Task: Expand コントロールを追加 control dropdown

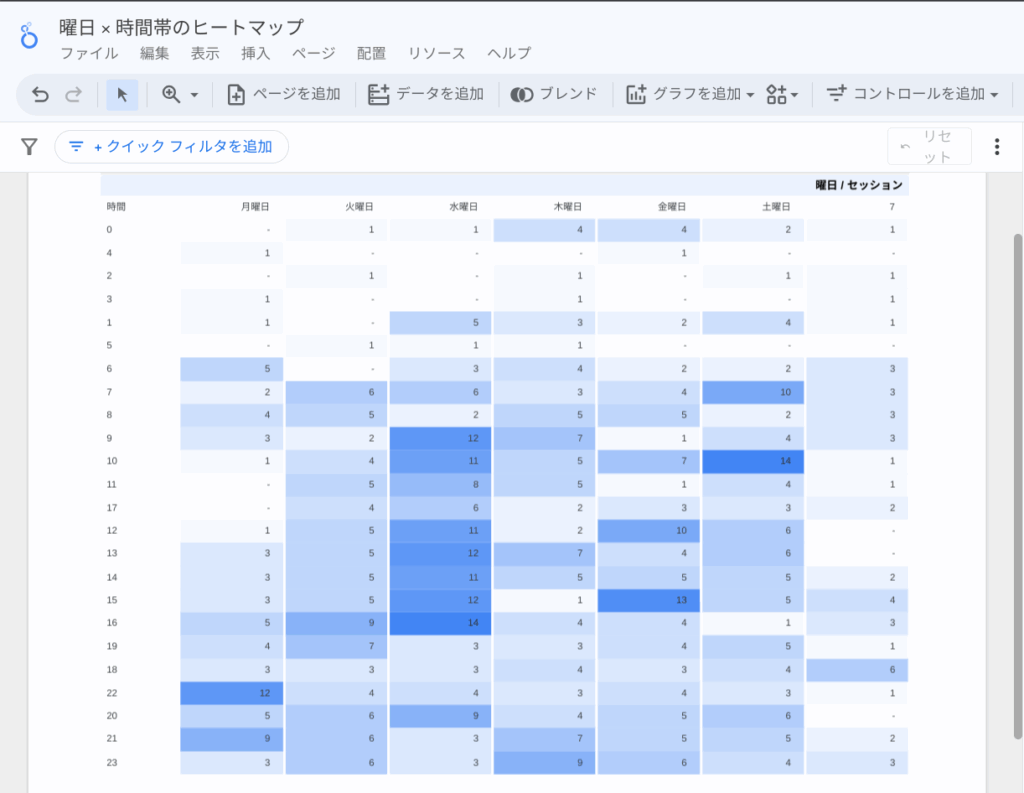Action: pos(912,95)
